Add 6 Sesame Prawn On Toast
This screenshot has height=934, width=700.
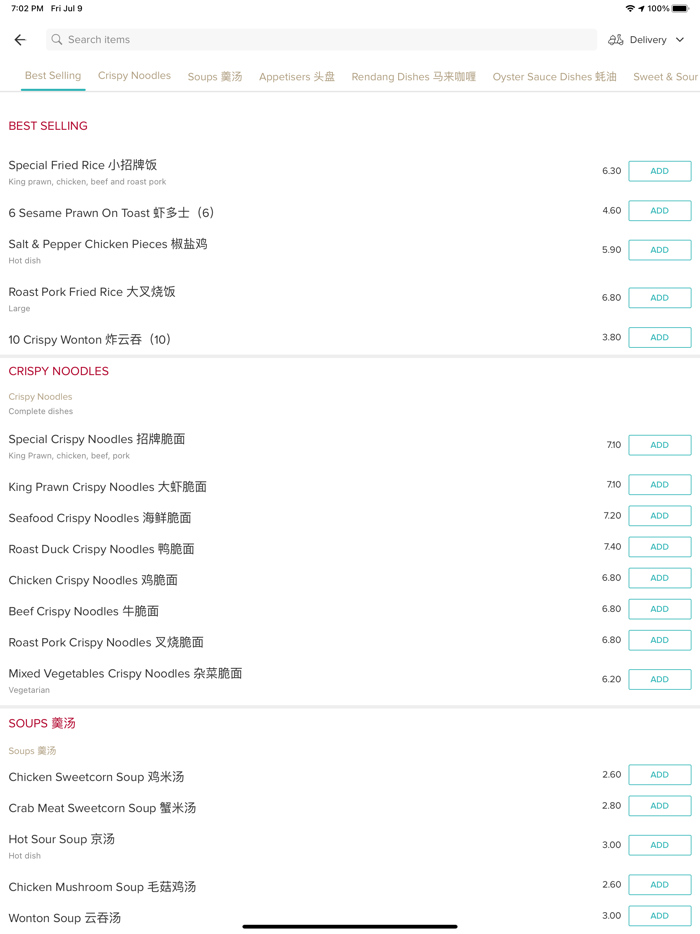[659, 211]
